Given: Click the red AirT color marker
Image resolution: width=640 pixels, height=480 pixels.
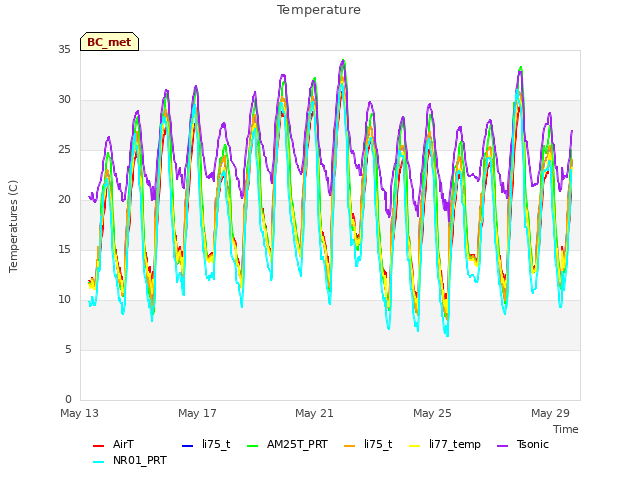Looking at the screenshot, I should pos(98,446).
